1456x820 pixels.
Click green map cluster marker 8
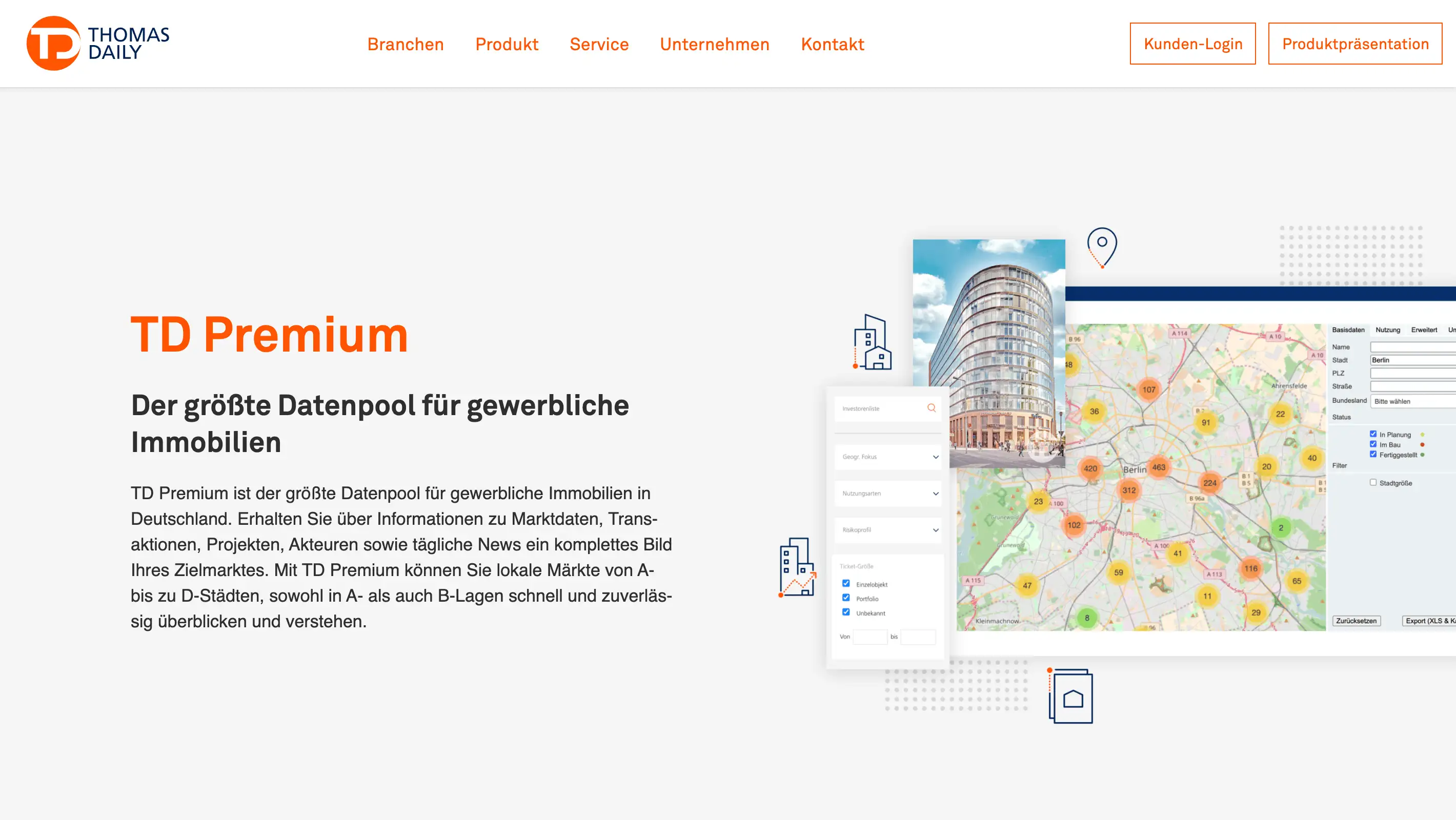tap(1087, 618)
